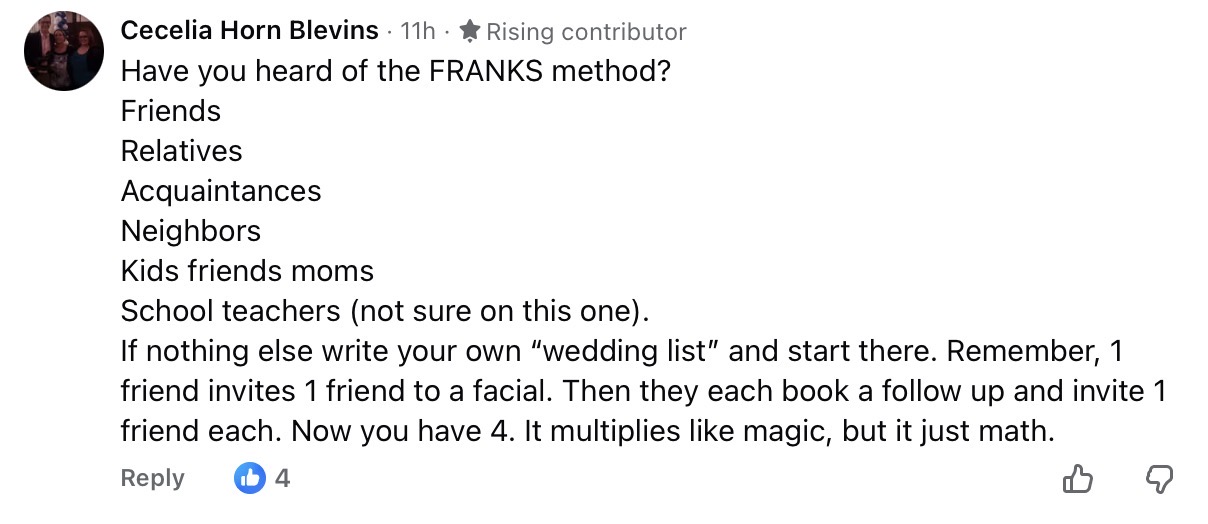Click the line reading Acquaintances
The image size is (1208, 524).
221,191
